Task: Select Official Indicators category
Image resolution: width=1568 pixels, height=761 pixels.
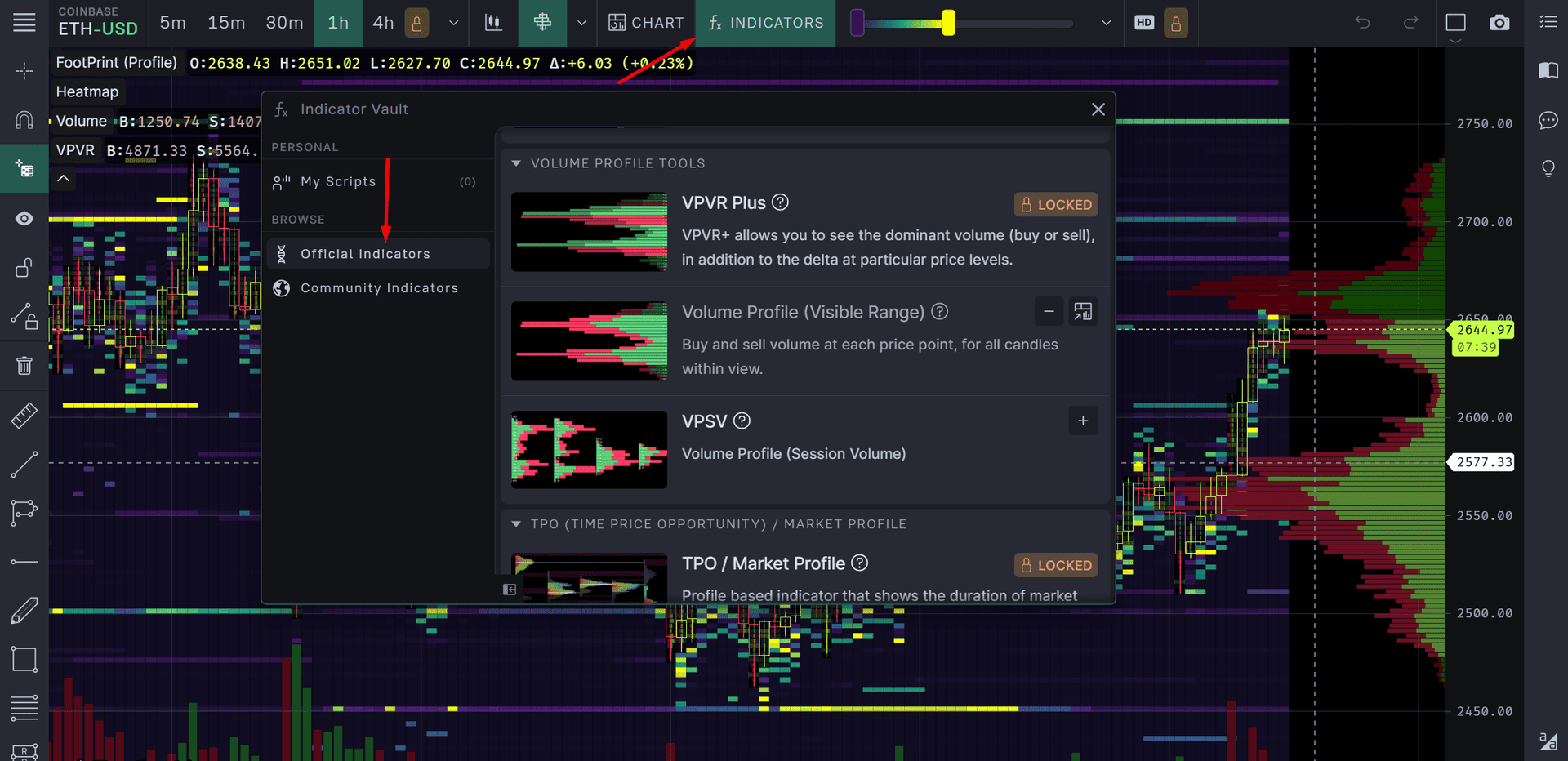Action: coord(378,254)
